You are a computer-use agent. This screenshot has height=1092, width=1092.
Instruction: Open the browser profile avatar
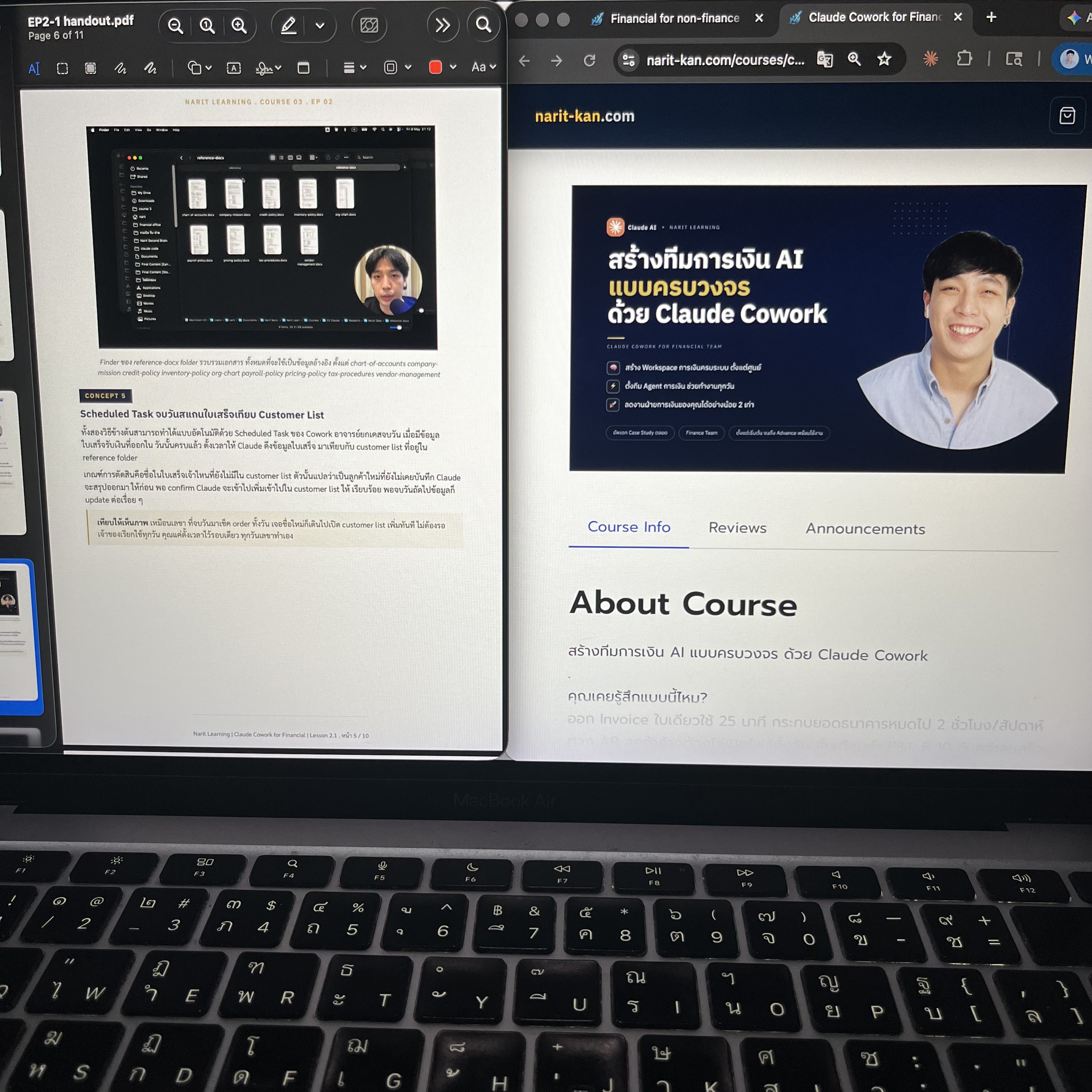(1069, 58)
